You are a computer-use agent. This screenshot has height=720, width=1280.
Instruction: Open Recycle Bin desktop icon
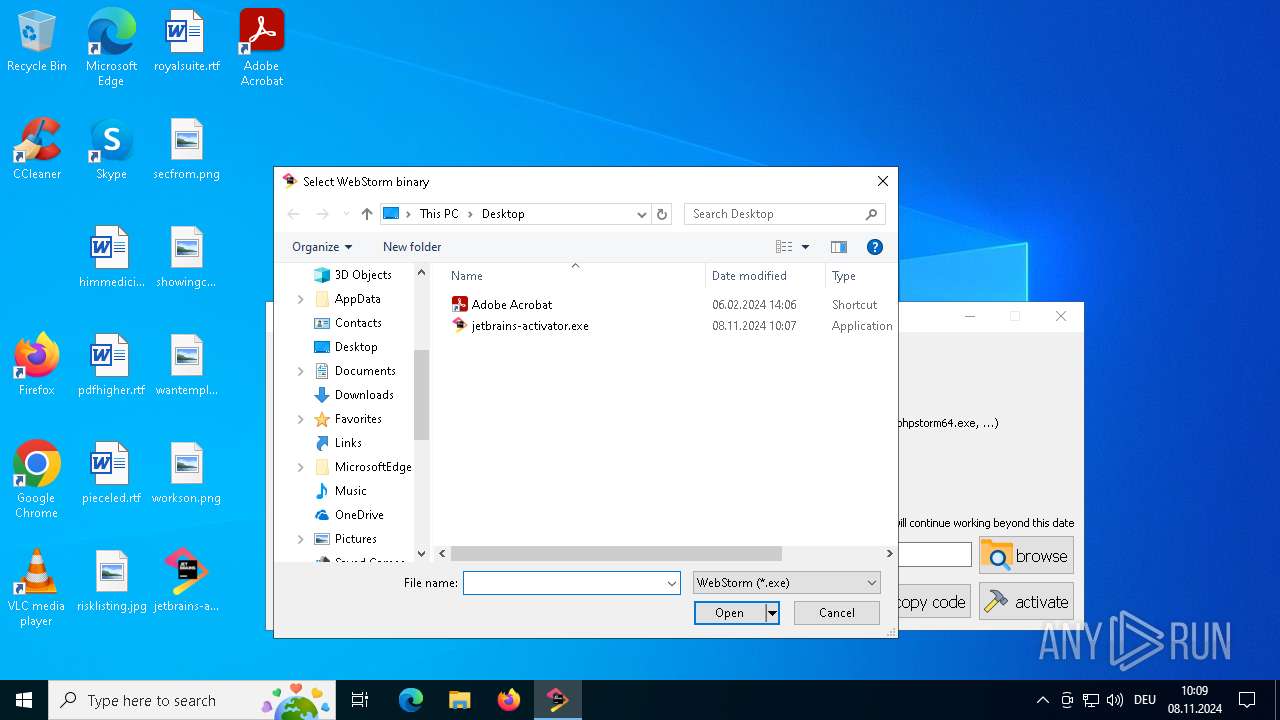pyautogui.click(x=37, y=42)
